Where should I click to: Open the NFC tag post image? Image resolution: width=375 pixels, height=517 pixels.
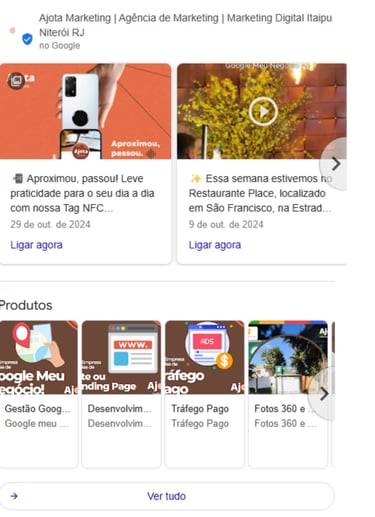pyautogui.click(x=85, y=111)
